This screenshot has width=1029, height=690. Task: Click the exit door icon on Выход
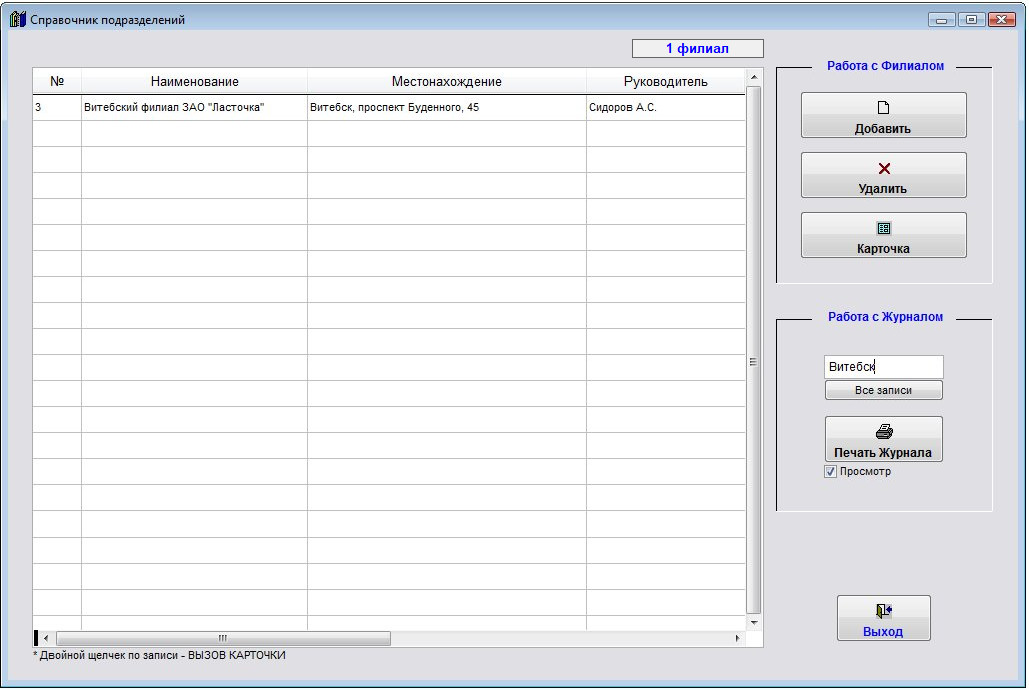(x=883, y=611)
